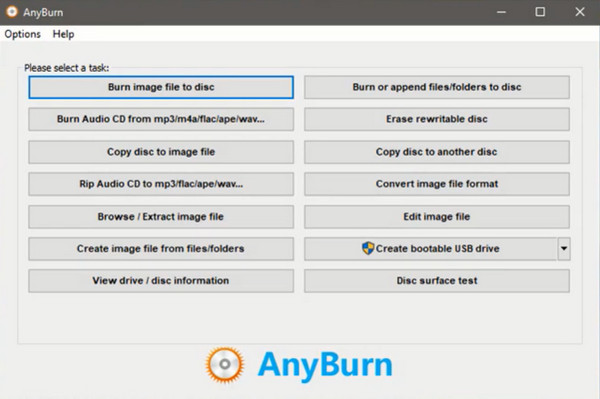Launch Convert image file format
Viewport: 600px width, 399px height.
point(437,184)
